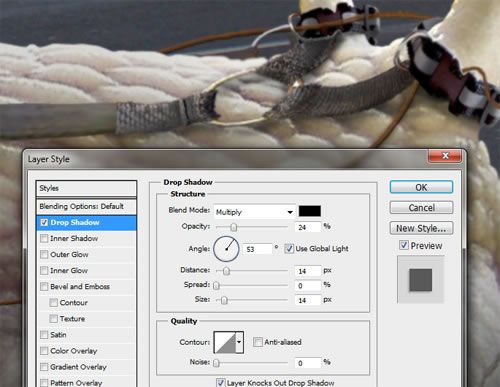Enable the Satin checkbox
The width and height of the screenshot is (500, 387).
(44, 334)
